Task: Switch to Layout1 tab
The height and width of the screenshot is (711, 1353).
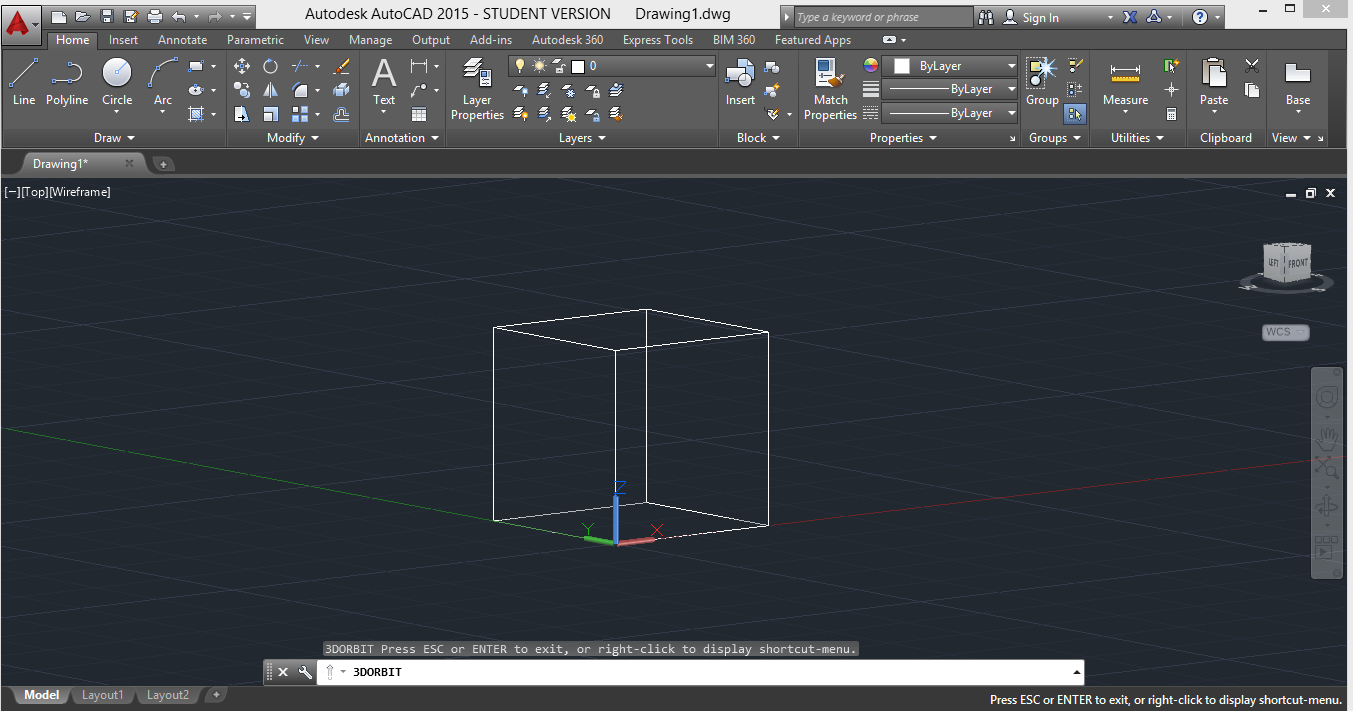Action: 103,695
